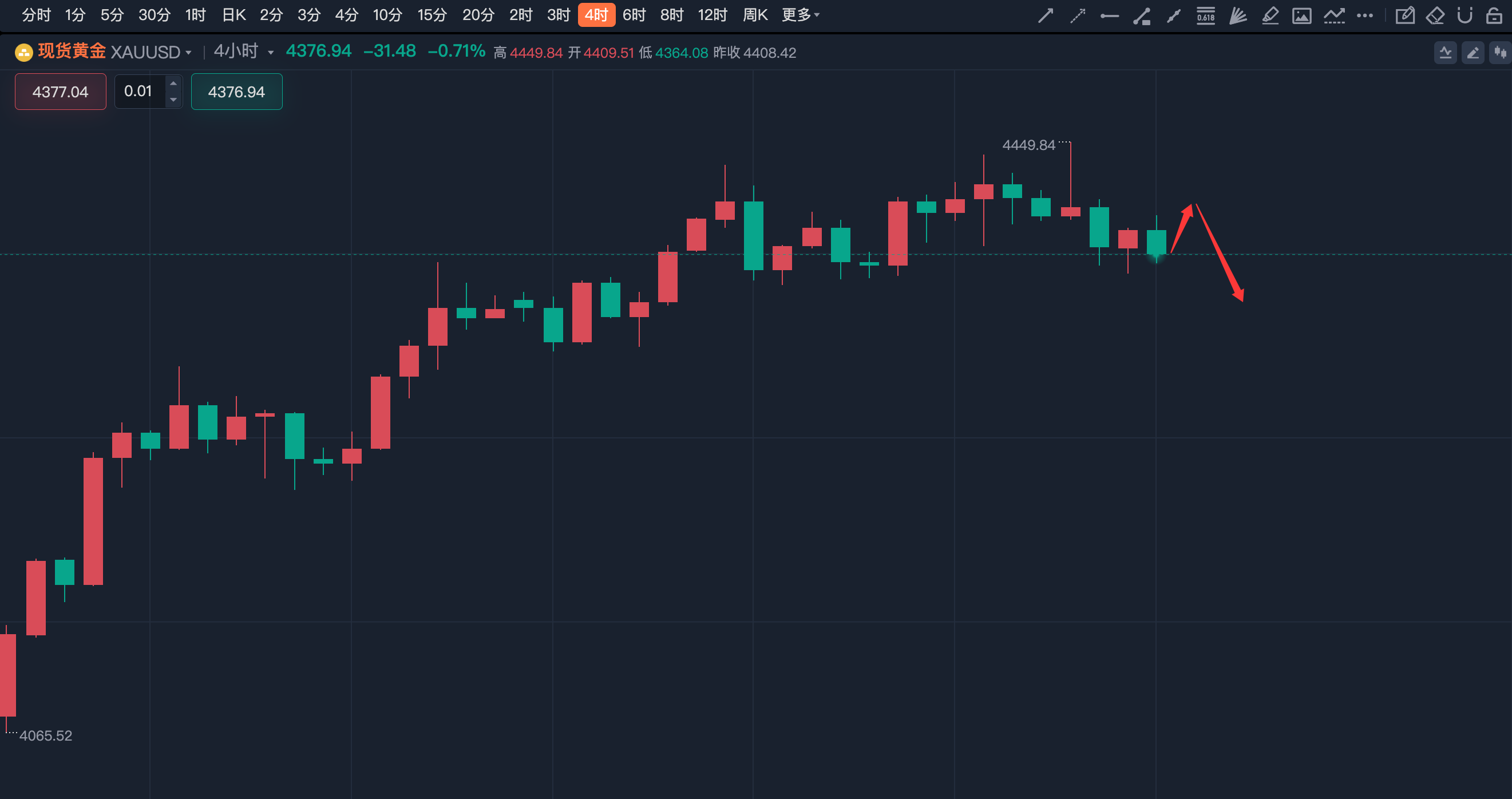1512x799 pixels.
Task: Open more drawing tools ellipsis menu
Action: [1365, 15]
